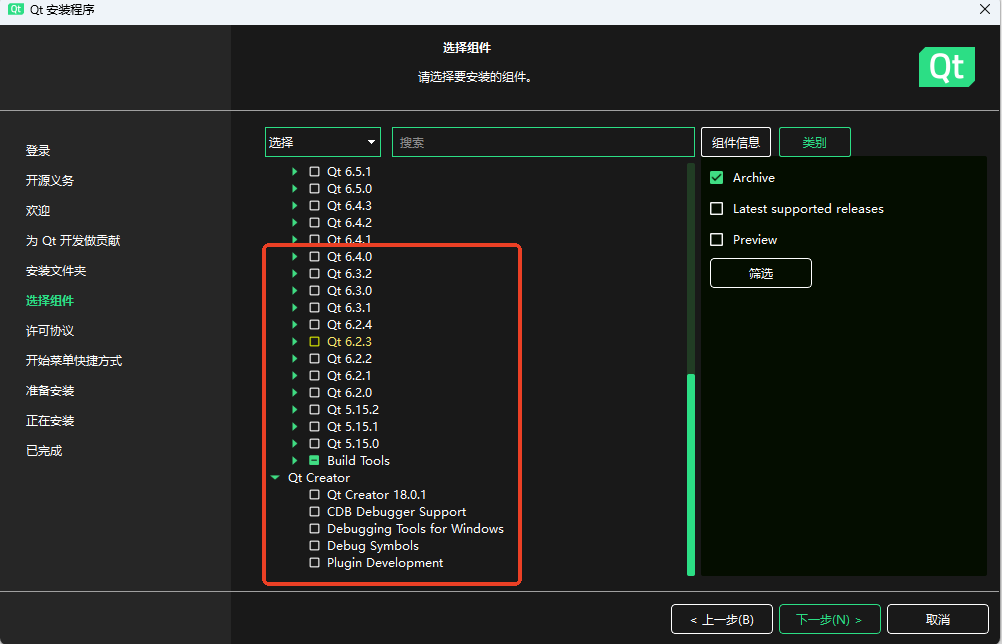Click the 取消 cancel button
The height and width of the screenshot is (644, 1002).
[937, 619]
